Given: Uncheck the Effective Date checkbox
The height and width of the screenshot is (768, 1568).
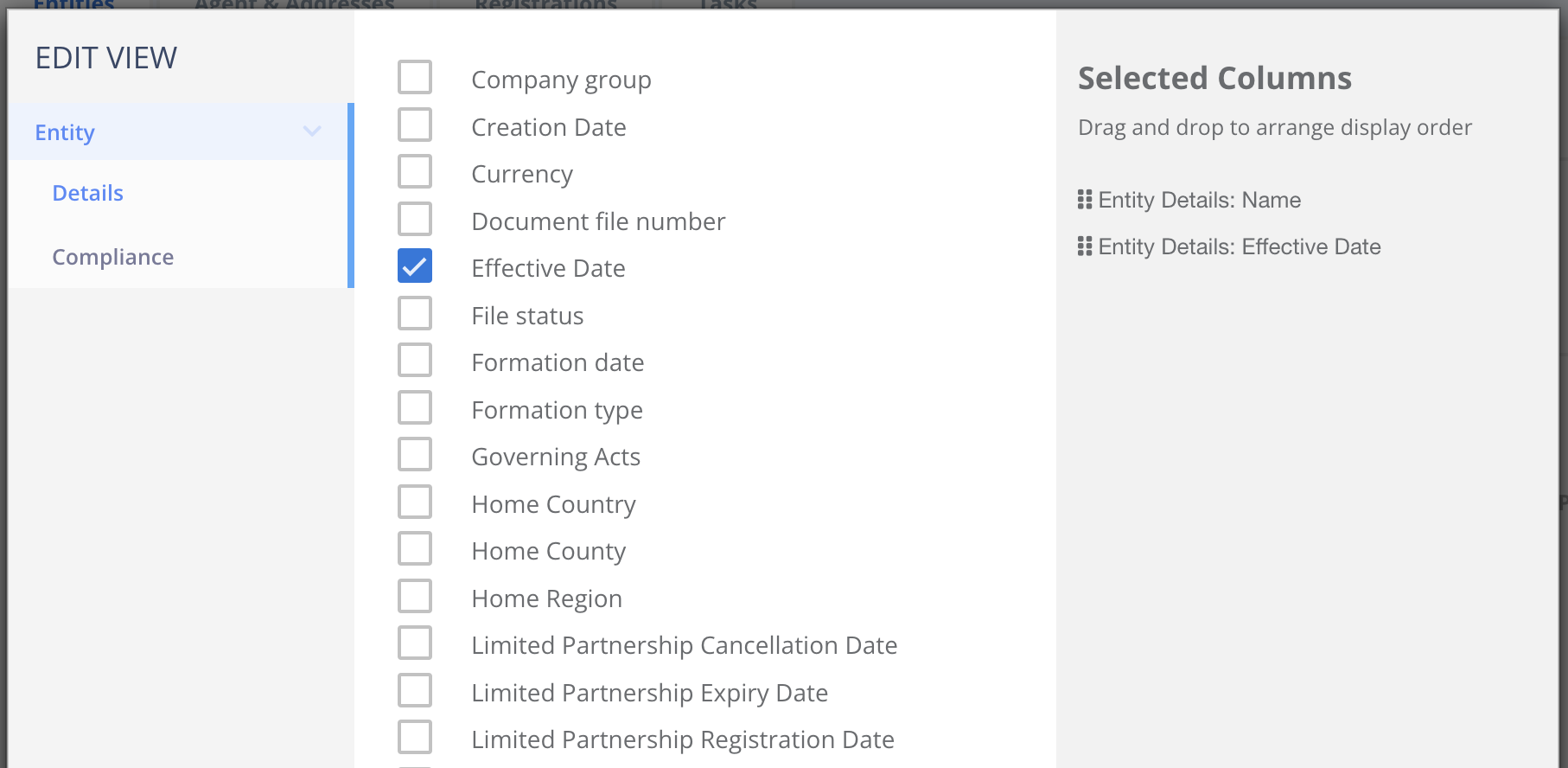Looking at the screenshot, I should point(415,266).
